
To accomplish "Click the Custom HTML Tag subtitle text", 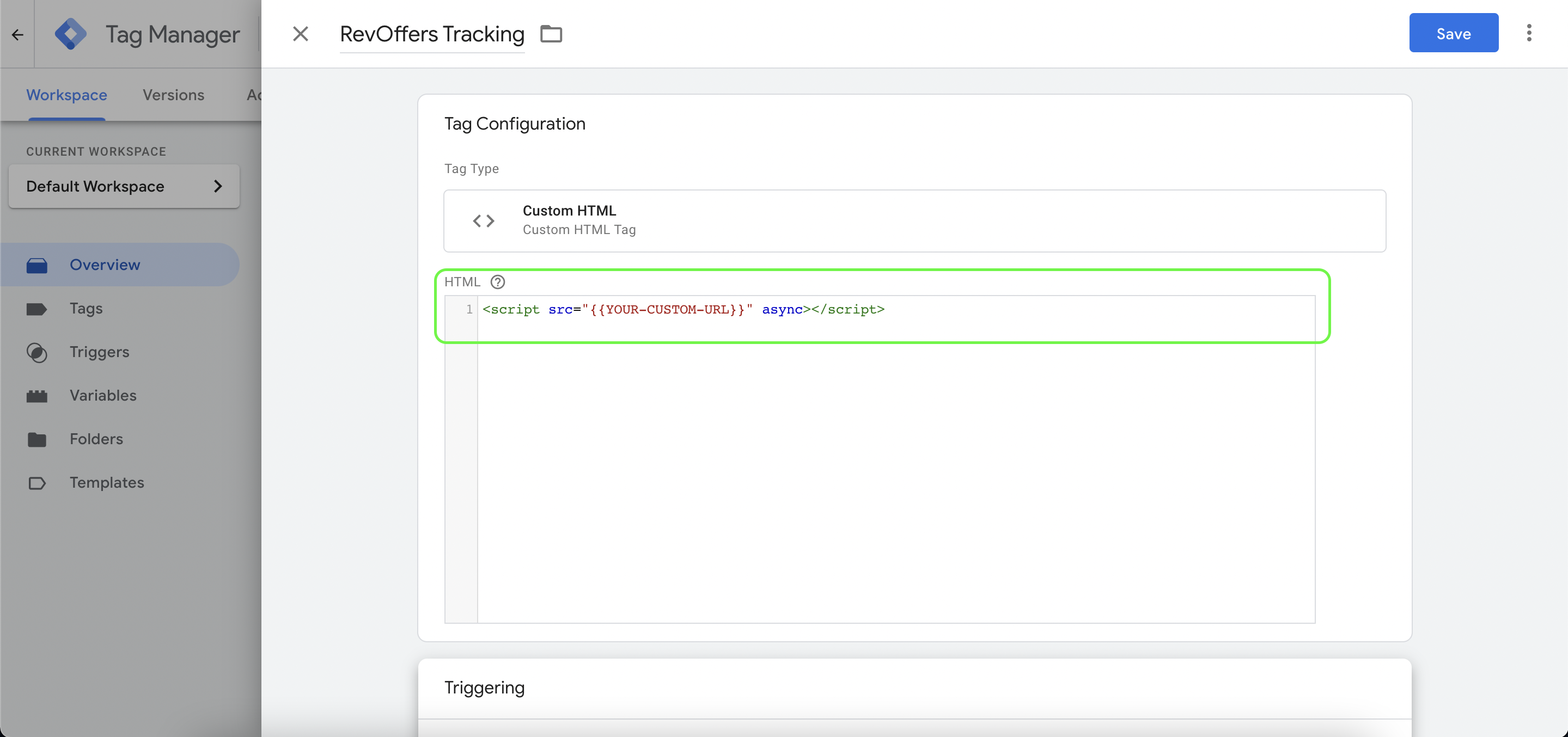I will 579,230.
